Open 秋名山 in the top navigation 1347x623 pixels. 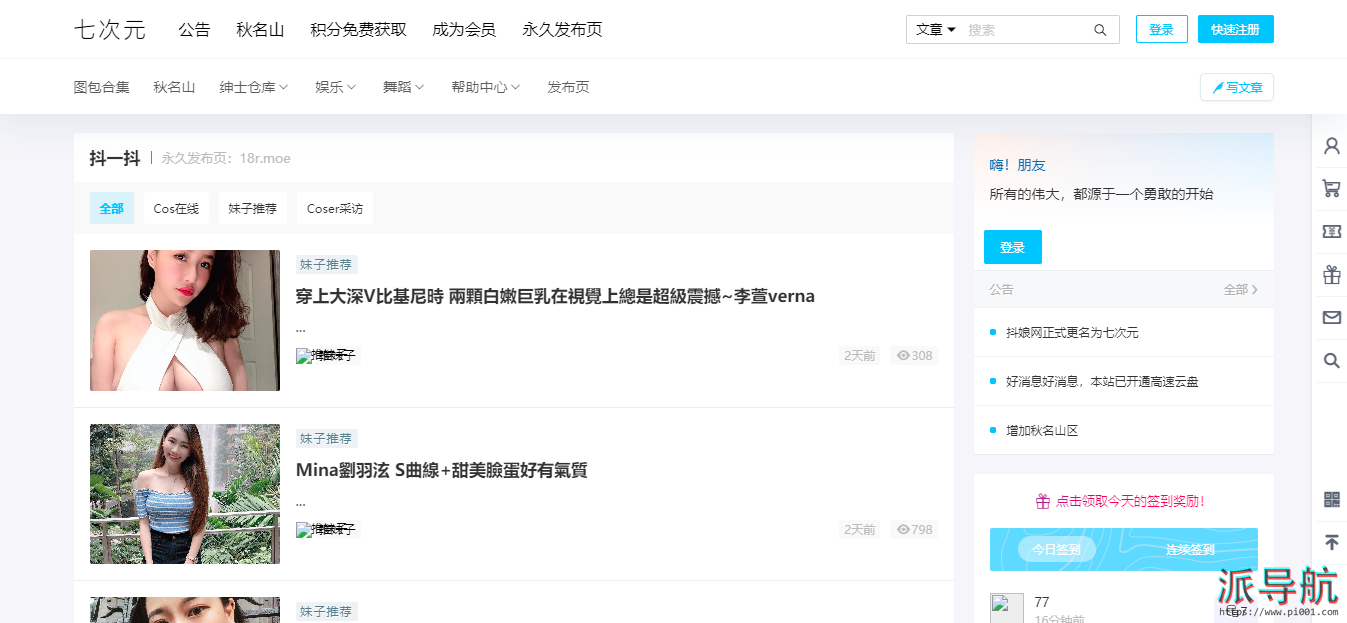(260, 30)
